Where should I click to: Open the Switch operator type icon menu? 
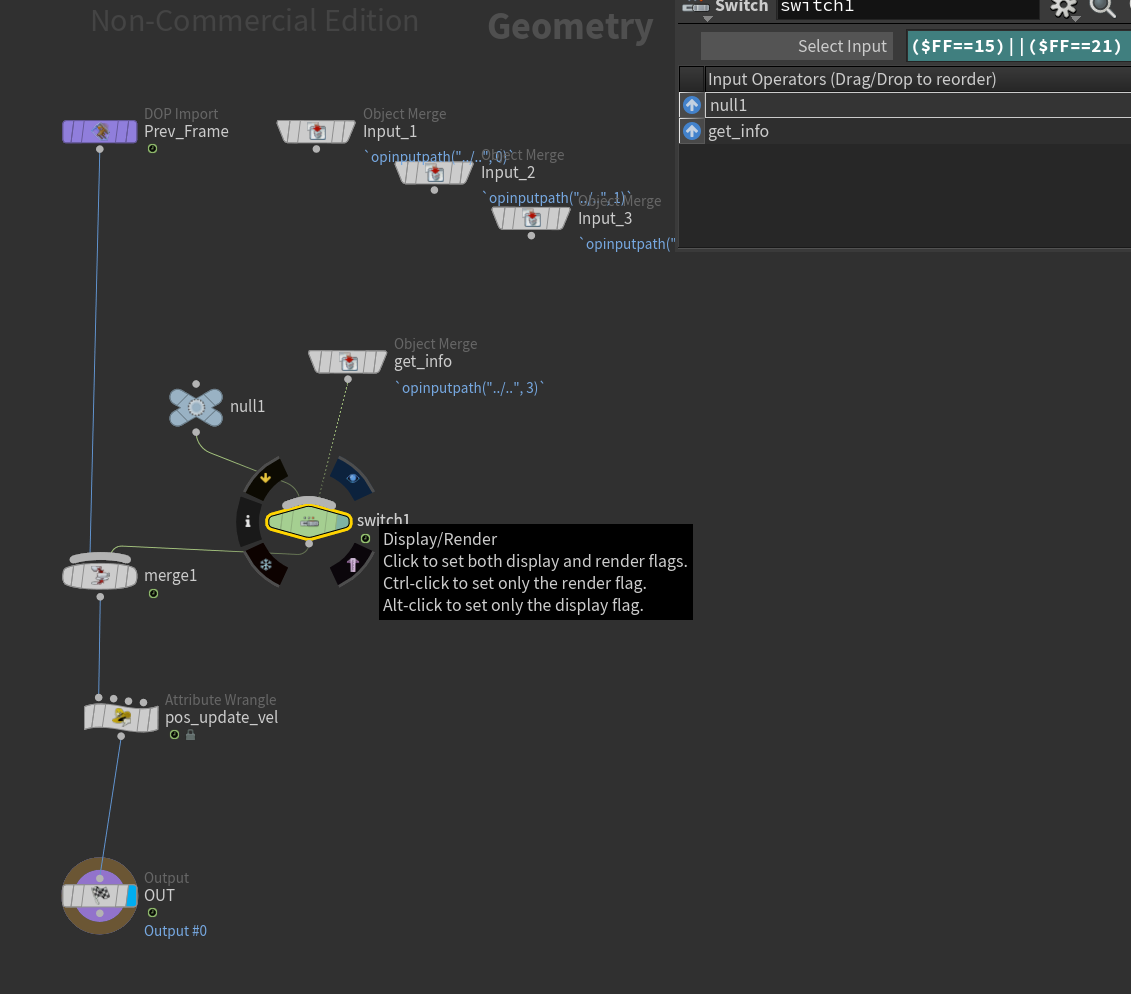coord(695,8)
